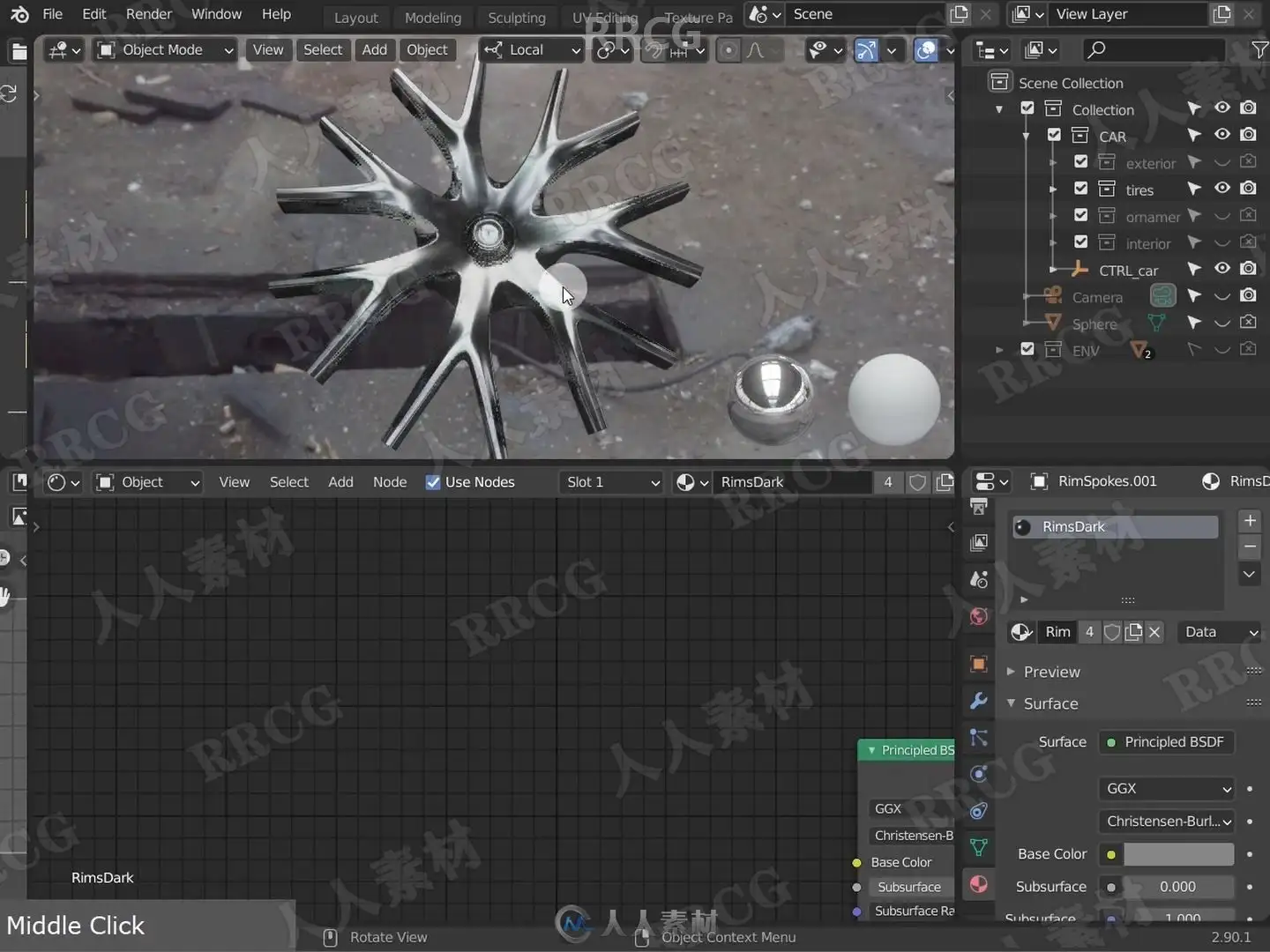
Task: Click viewport Add menu button
Action: pyautogui.click(x=375, y=50)
